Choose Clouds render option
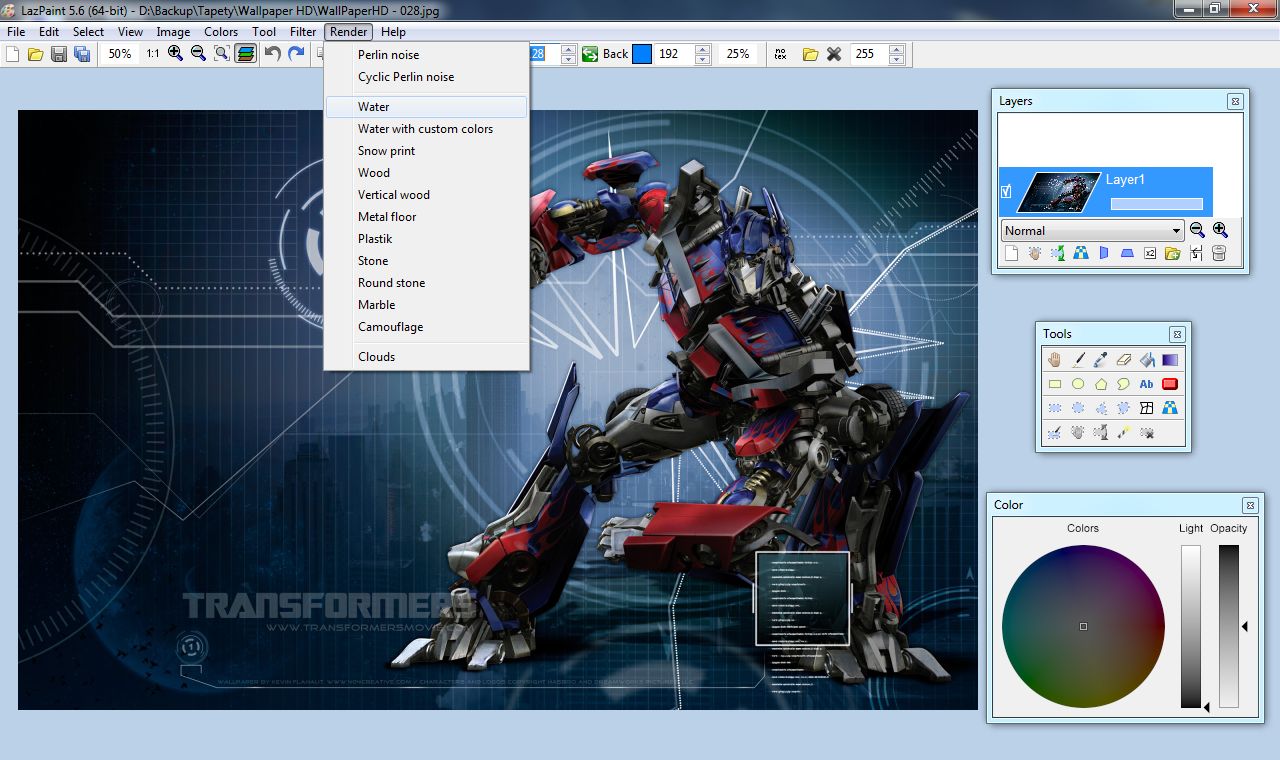Viewport: 1280px width, 760px height. pyautogui.click(x=426, y=357)
